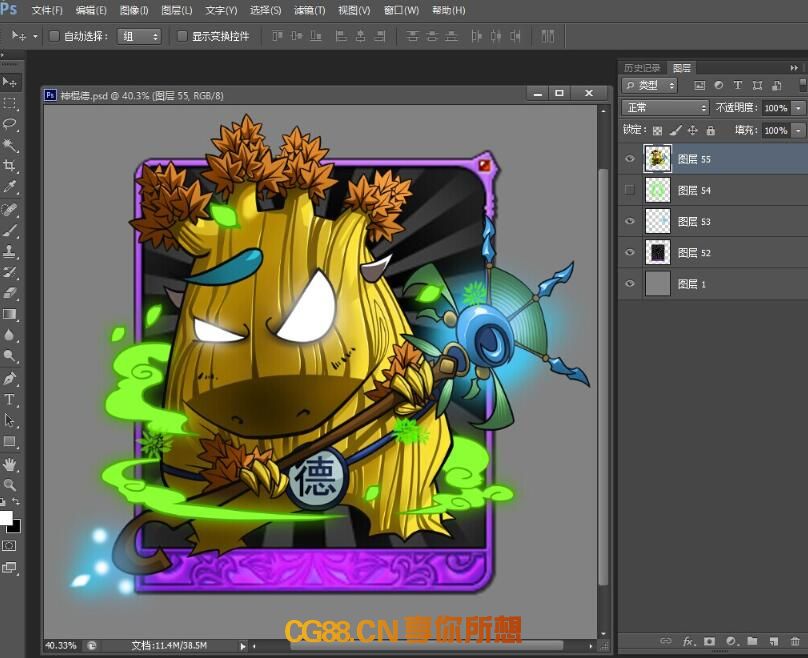808x658 pixels.
Task: Select the Type tool
Action: point(9,399)
